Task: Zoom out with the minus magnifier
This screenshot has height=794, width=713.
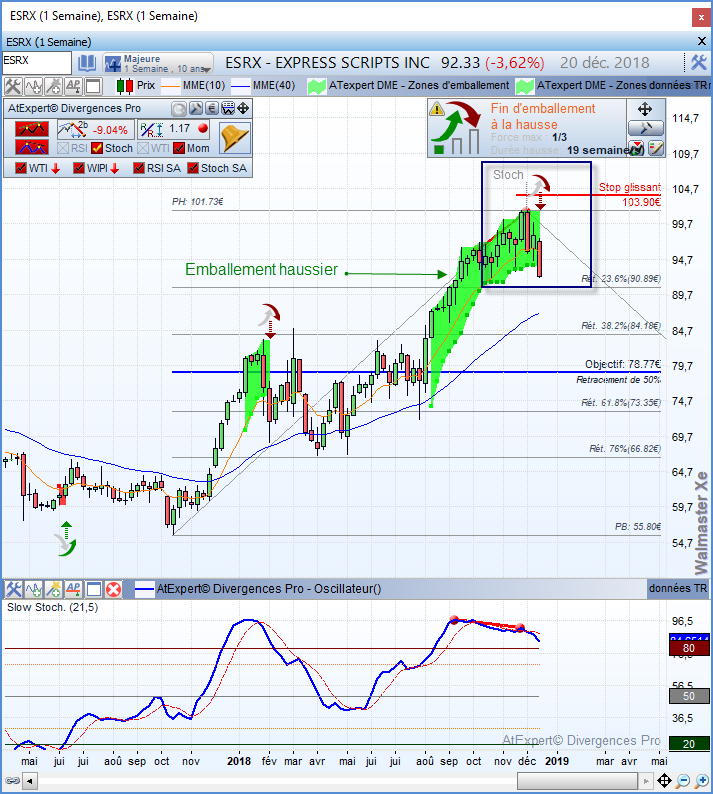Action: [x=683, y=780]
